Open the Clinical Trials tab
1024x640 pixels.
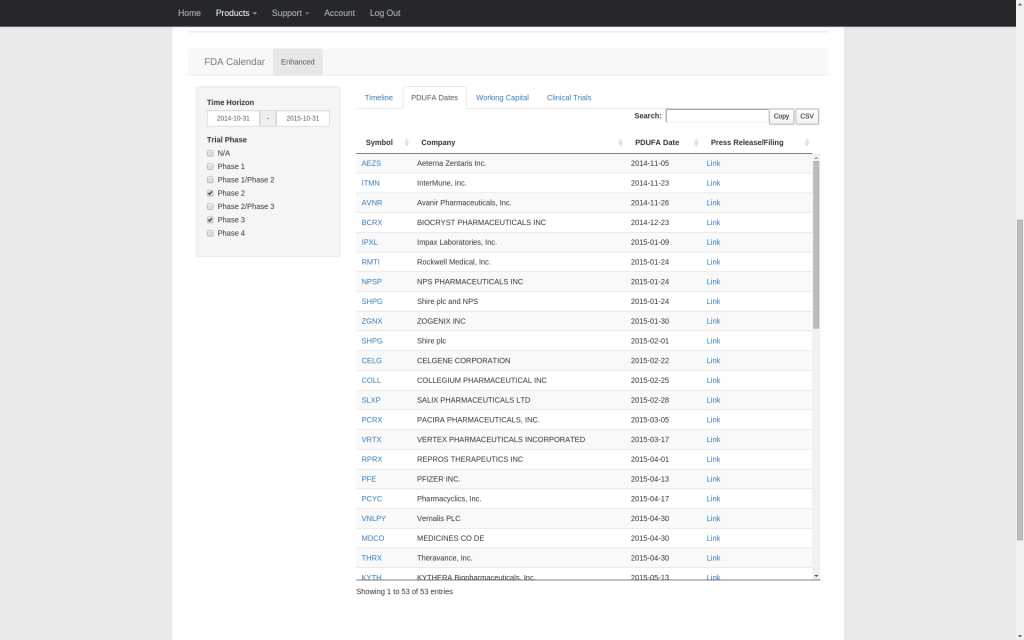pyautogui.click(x=569, y=97)
